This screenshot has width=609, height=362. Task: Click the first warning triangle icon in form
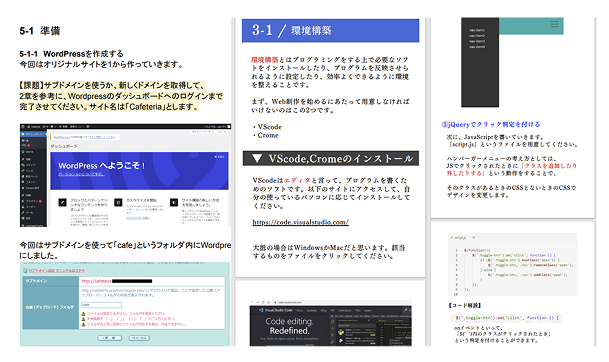(84, 313)
